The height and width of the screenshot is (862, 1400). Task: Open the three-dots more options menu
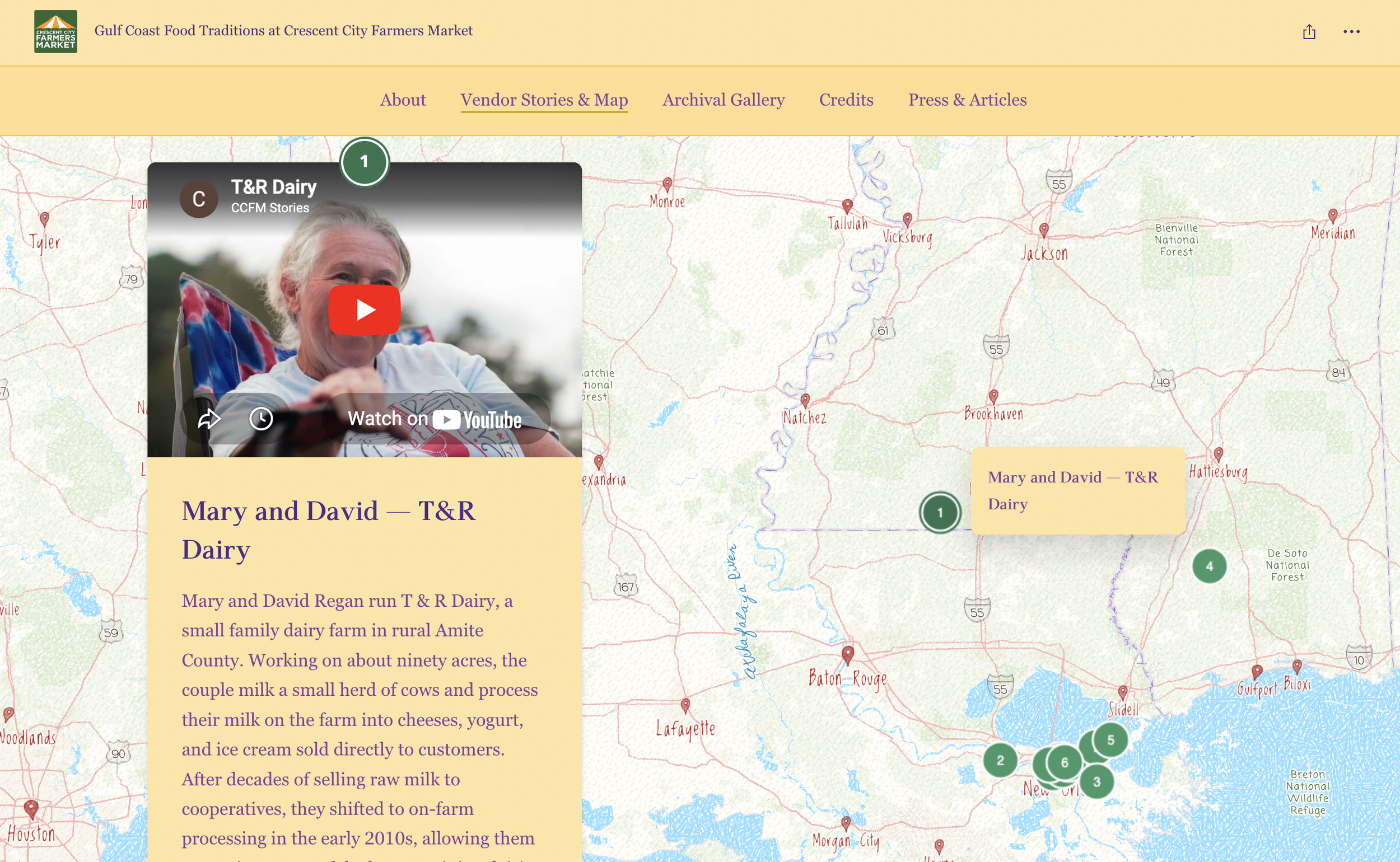point(1351,31)
